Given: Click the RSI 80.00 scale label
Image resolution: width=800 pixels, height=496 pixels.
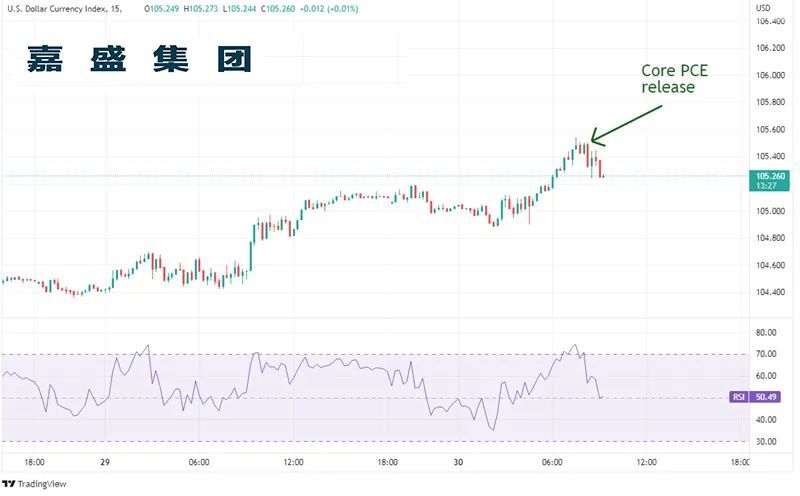Looking at the screenshot, I should pos(766,332).
